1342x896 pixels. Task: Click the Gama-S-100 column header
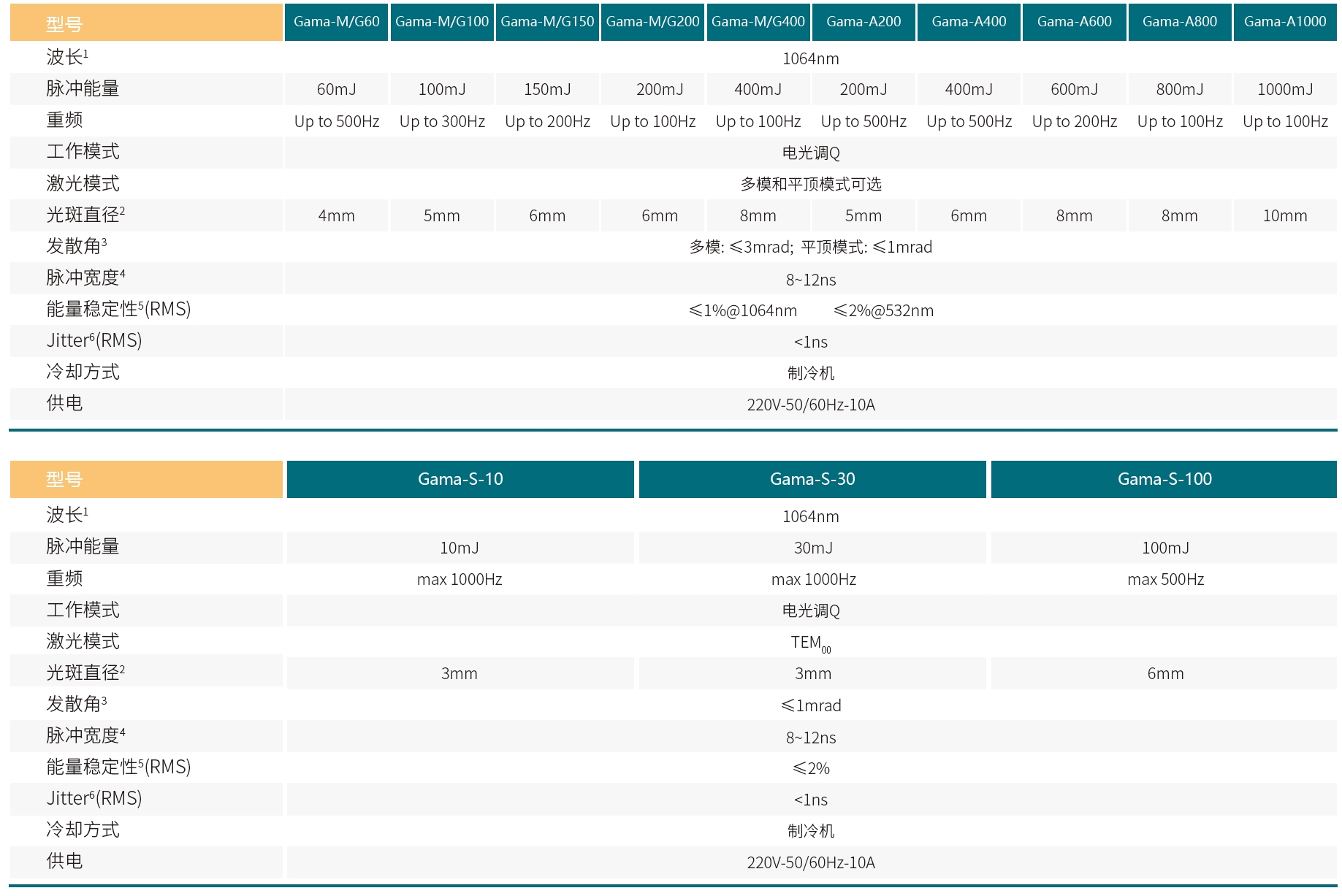coord(1164,479)
